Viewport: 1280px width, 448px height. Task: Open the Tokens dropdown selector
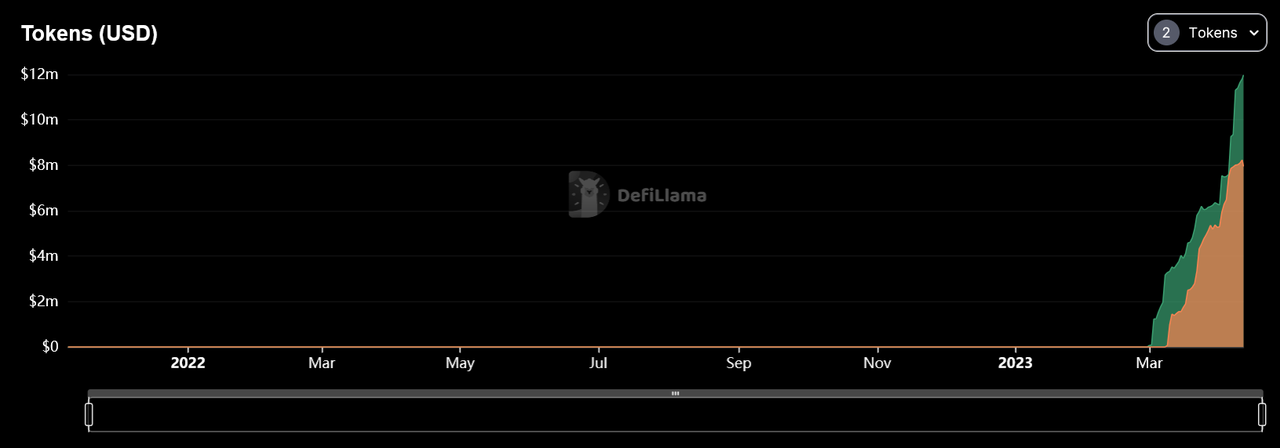click(1207, 33)
